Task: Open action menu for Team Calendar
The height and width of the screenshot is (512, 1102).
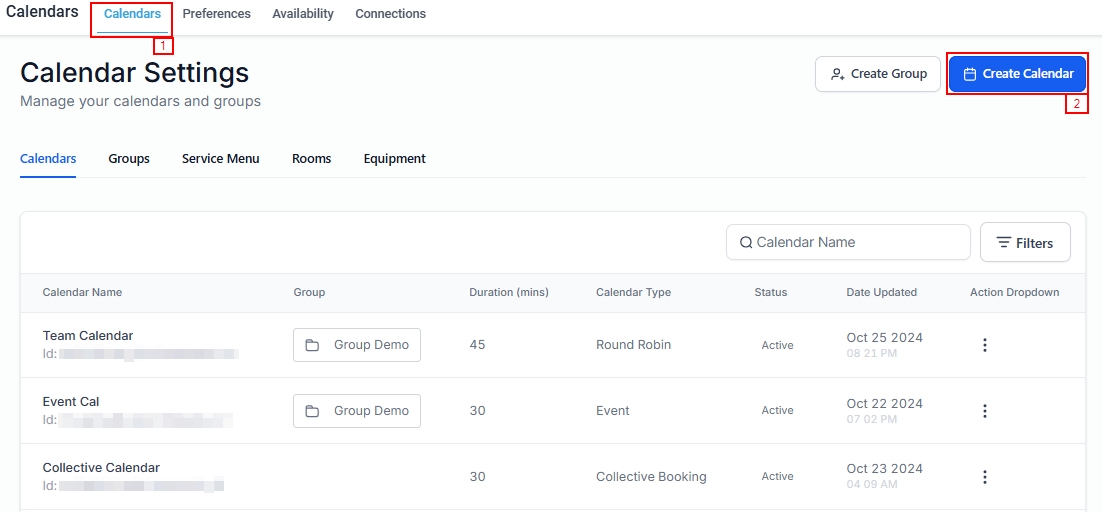Action: pos(984,345)
